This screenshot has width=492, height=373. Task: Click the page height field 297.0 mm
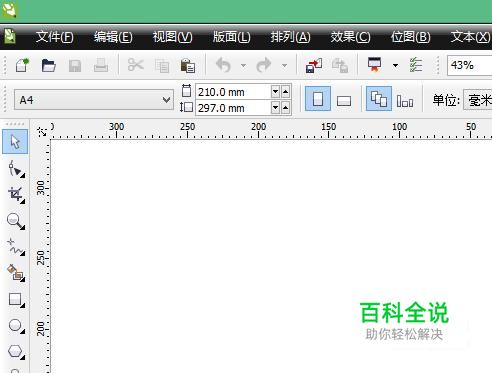pos(233,108)
